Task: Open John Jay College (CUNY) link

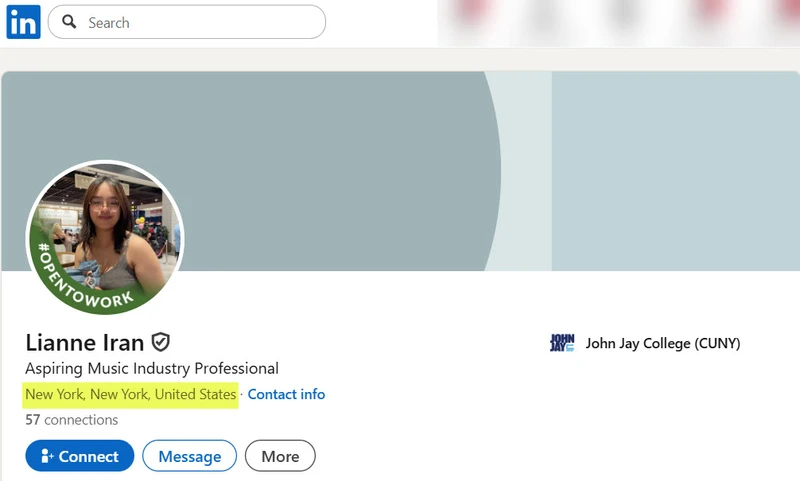Action: click(x=663, y=343)
